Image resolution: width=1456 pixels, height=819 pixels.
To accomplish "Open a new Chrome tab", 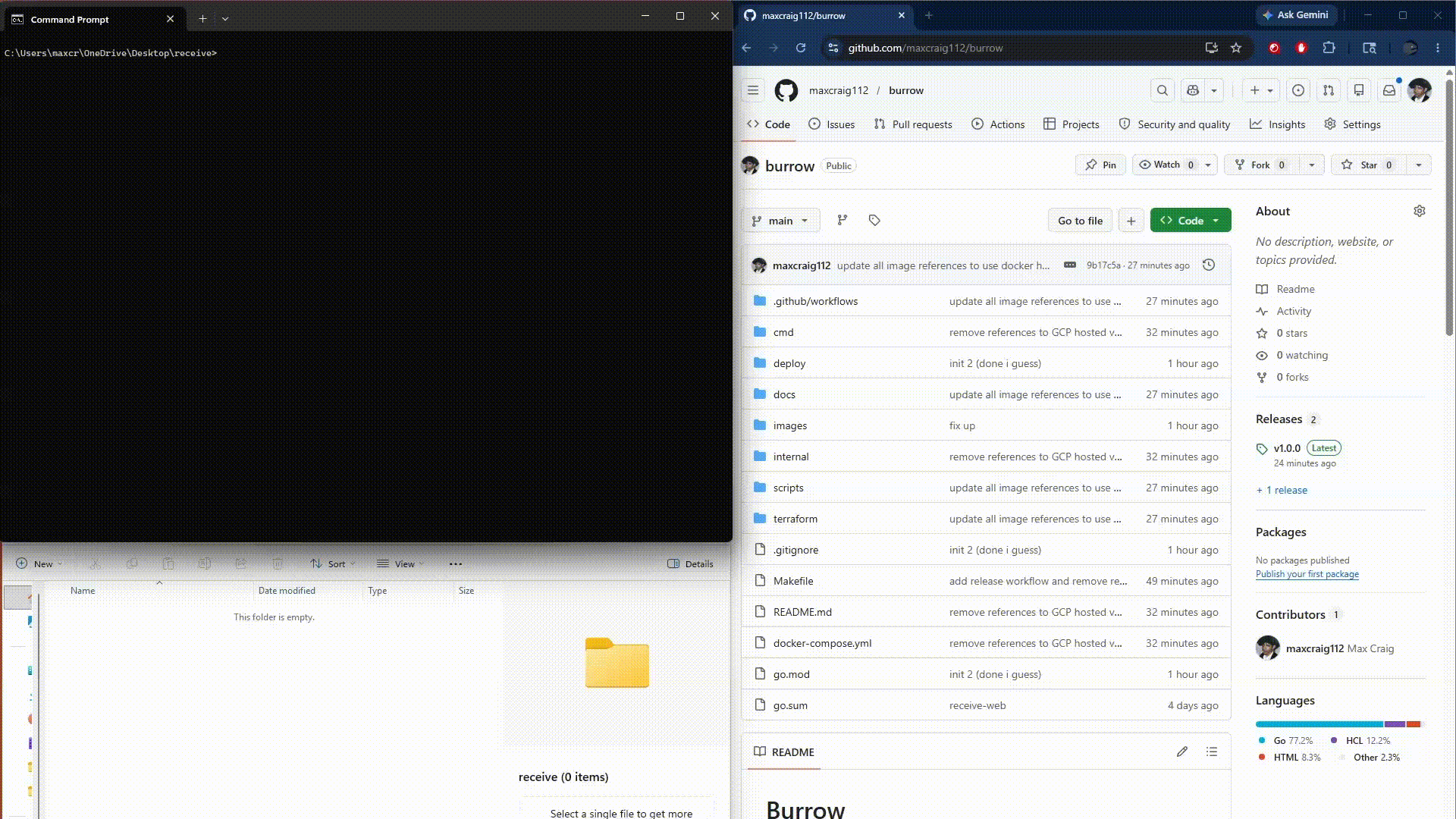I will coord(928,15).
